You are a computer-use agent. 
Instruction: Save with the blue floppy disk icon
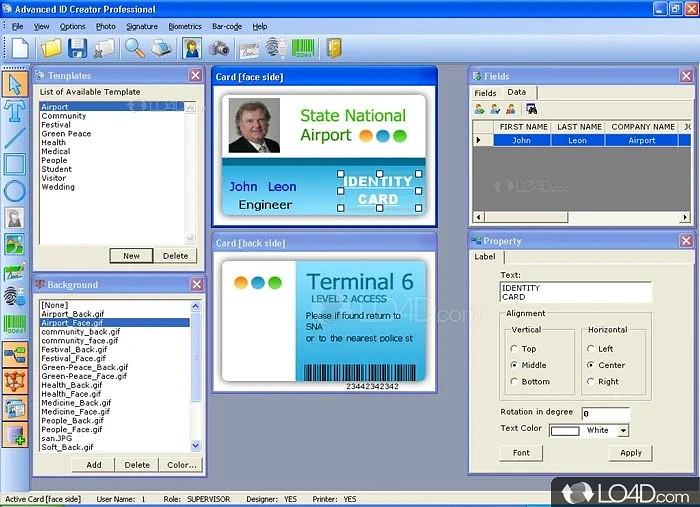coord(77,48)
